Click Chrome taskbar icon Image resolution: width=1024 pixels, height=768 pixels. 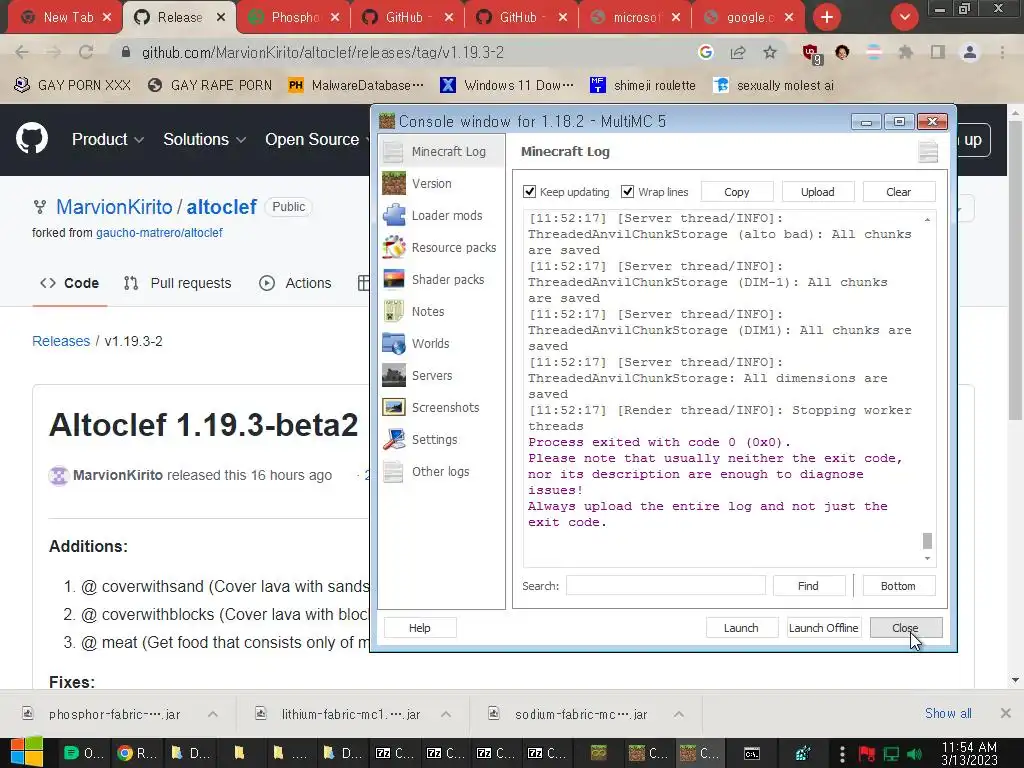[134, 753]
